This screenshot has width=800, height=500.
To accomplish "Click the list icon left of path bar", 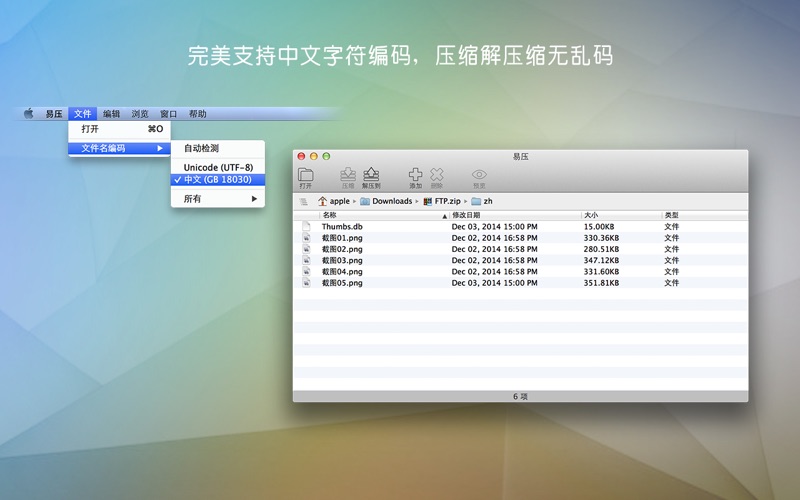I will 303,201.
